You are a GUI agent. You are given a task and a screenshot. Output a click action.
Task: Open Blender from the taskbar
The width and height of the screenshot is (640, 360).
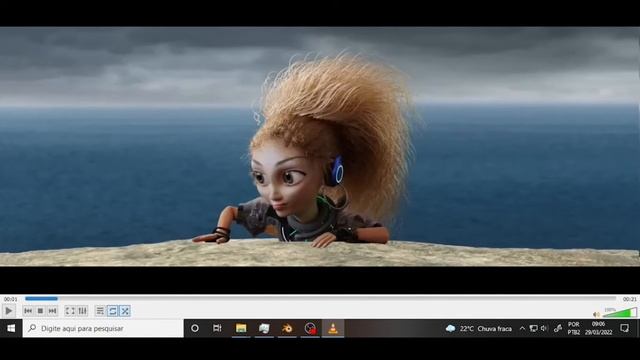point(287,328)
